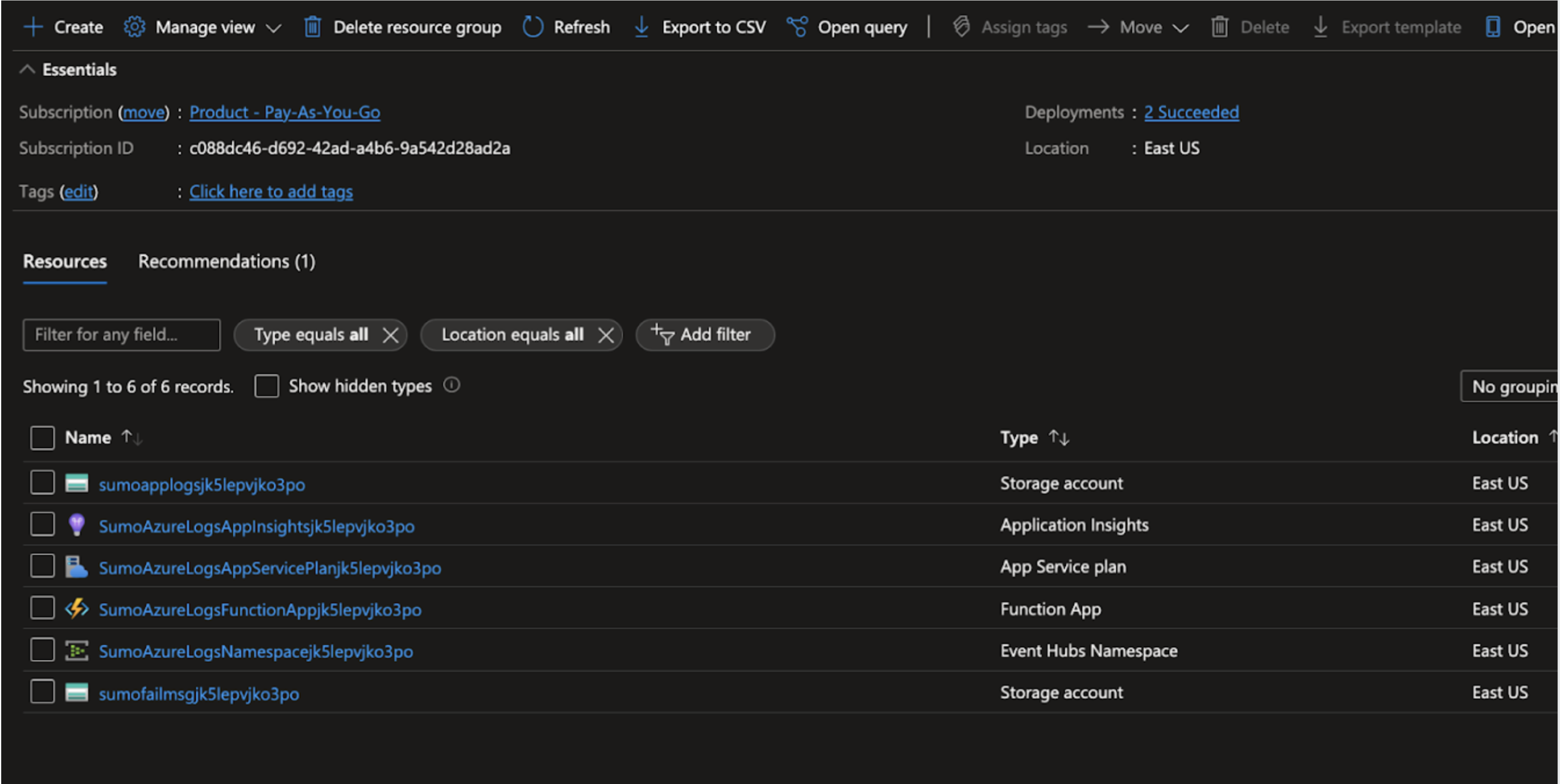This screenshot has height=784, width=1560.
Task: Select the Resources tab
Action: tap(64, 261)
